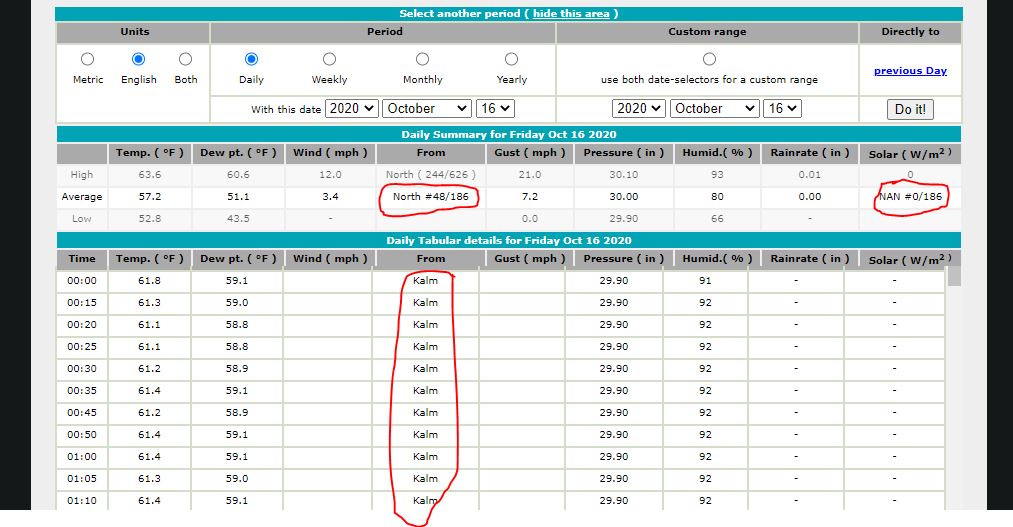Click the average pressure value 30.00
The width and height of the screenshot is (1013, 527).
point(623,196)
